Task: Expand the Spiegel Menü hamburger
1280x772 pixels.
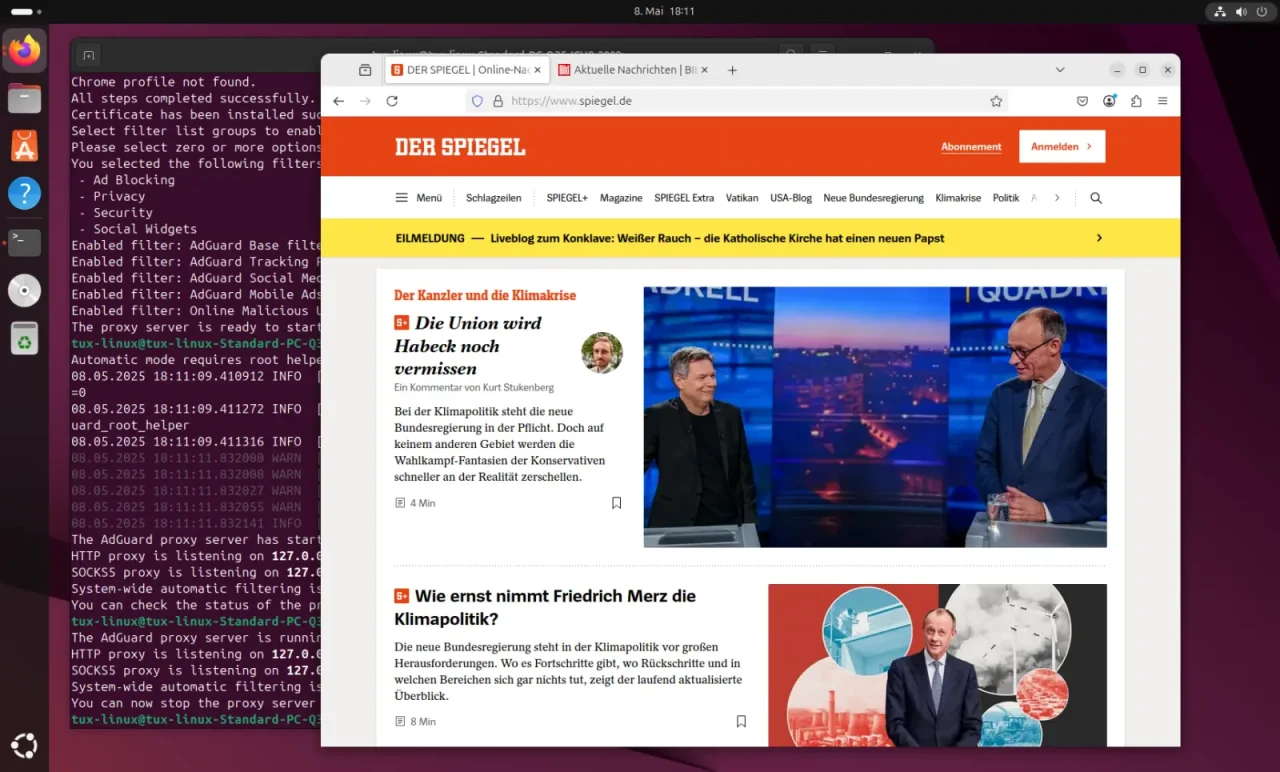Action: tap(418, 198)
